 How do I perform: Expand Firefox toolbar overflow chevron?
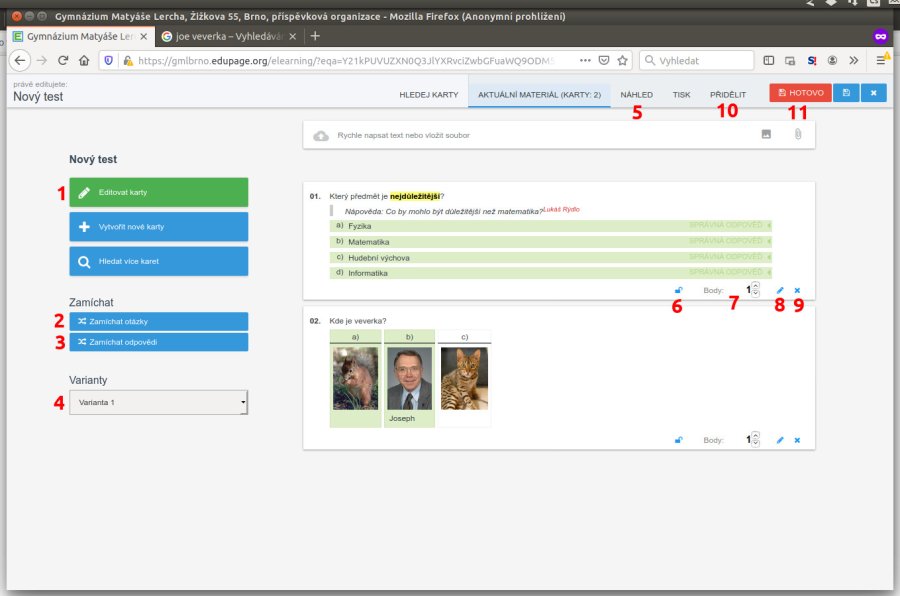[853, 60]
